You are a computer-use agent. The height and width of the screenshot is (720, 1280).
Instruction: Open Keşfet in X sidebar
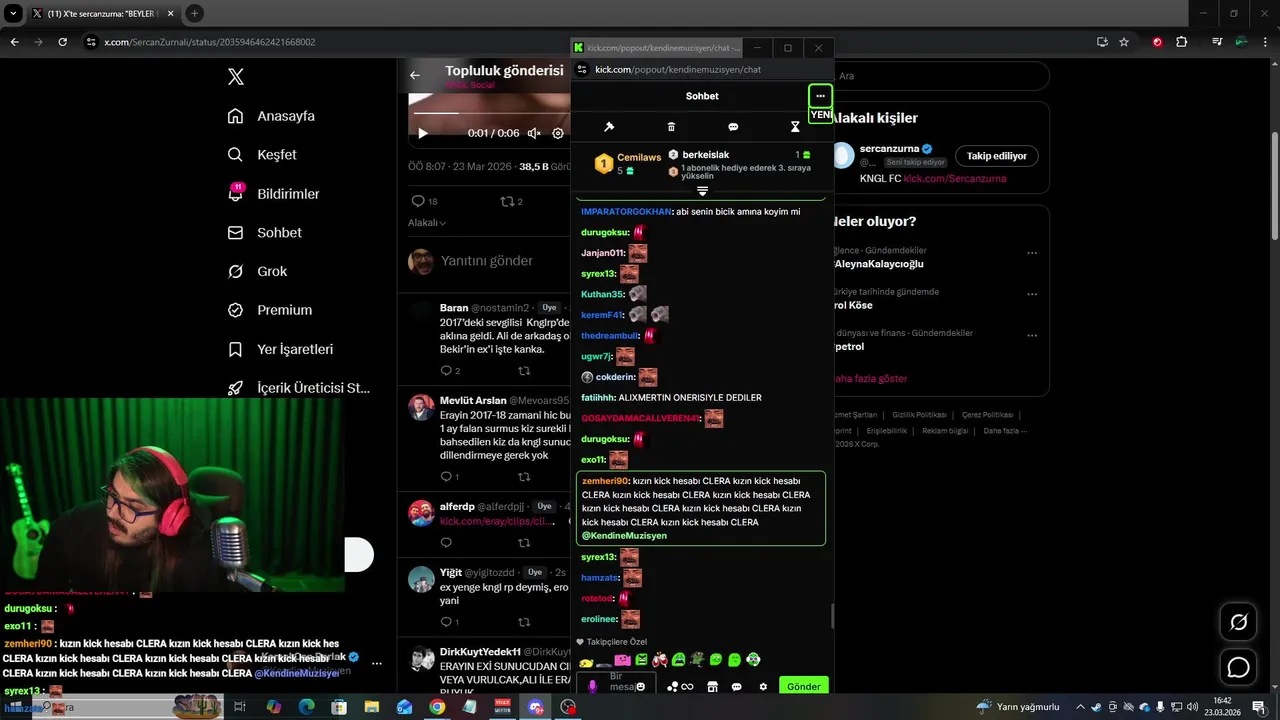tap(263, 155)
